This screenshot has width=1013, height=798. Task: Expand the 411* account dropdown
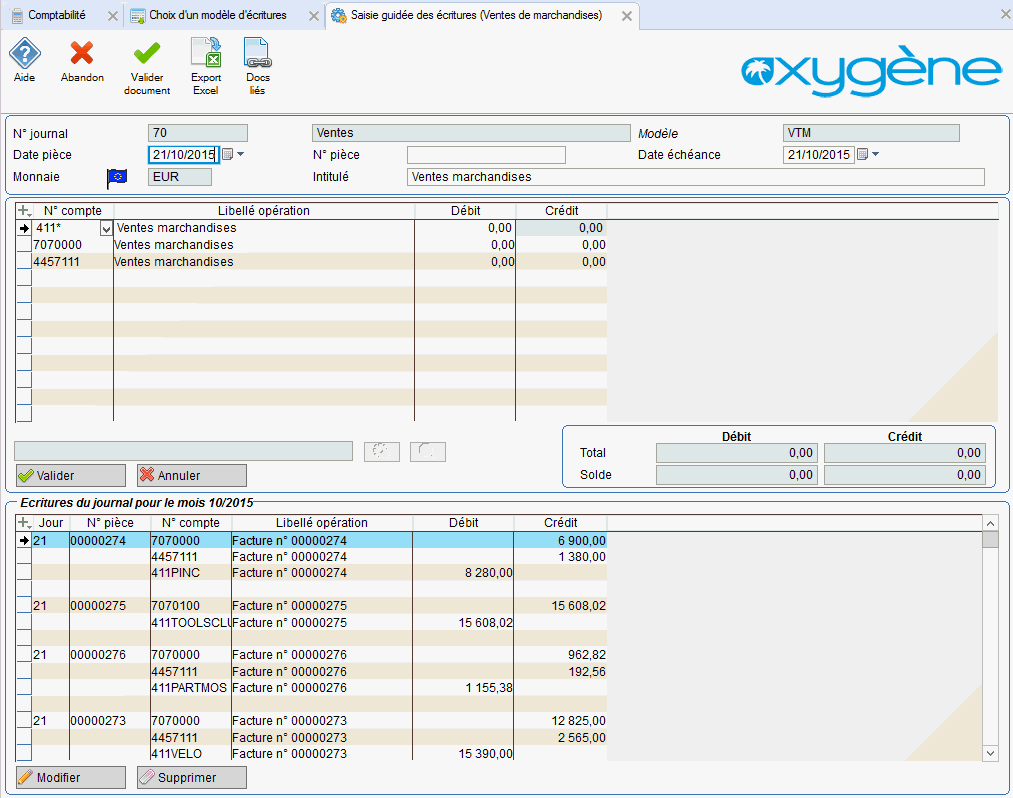[107, 229]
